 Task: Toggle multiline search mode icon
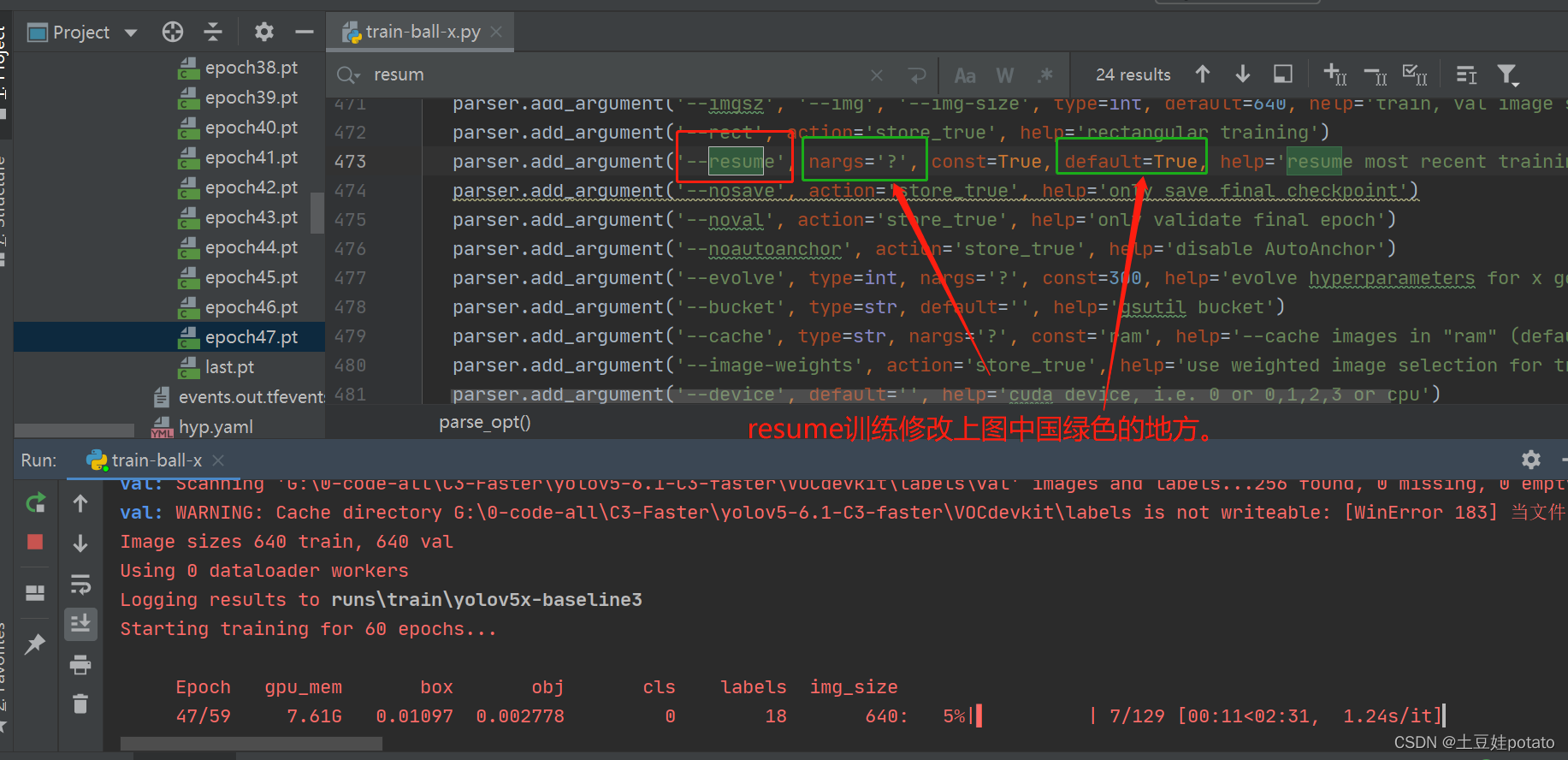click(x=1467, y=74)
